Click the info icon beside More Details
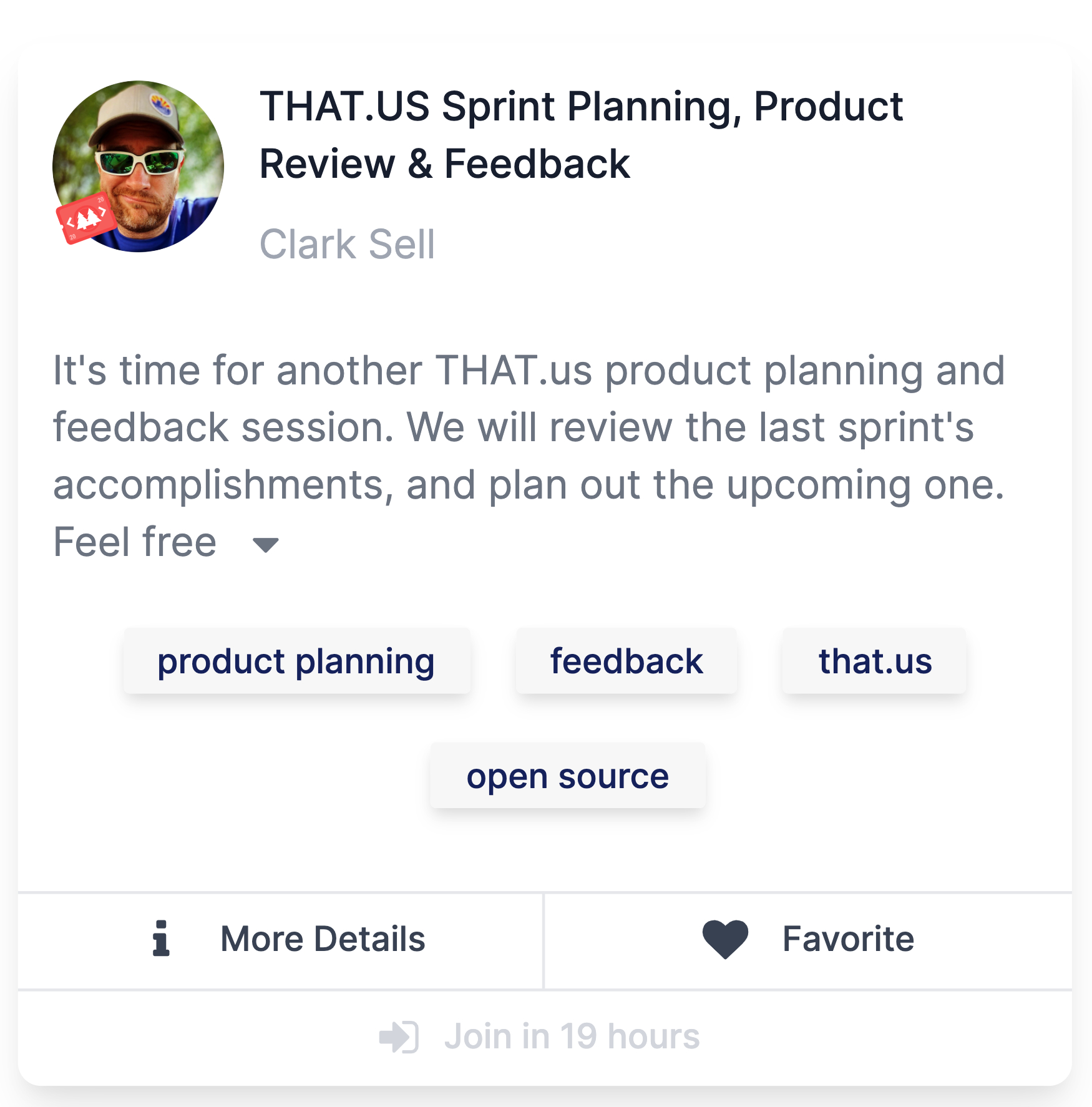The height and width of the screenshot is (1107, 1092). [161, 939]
